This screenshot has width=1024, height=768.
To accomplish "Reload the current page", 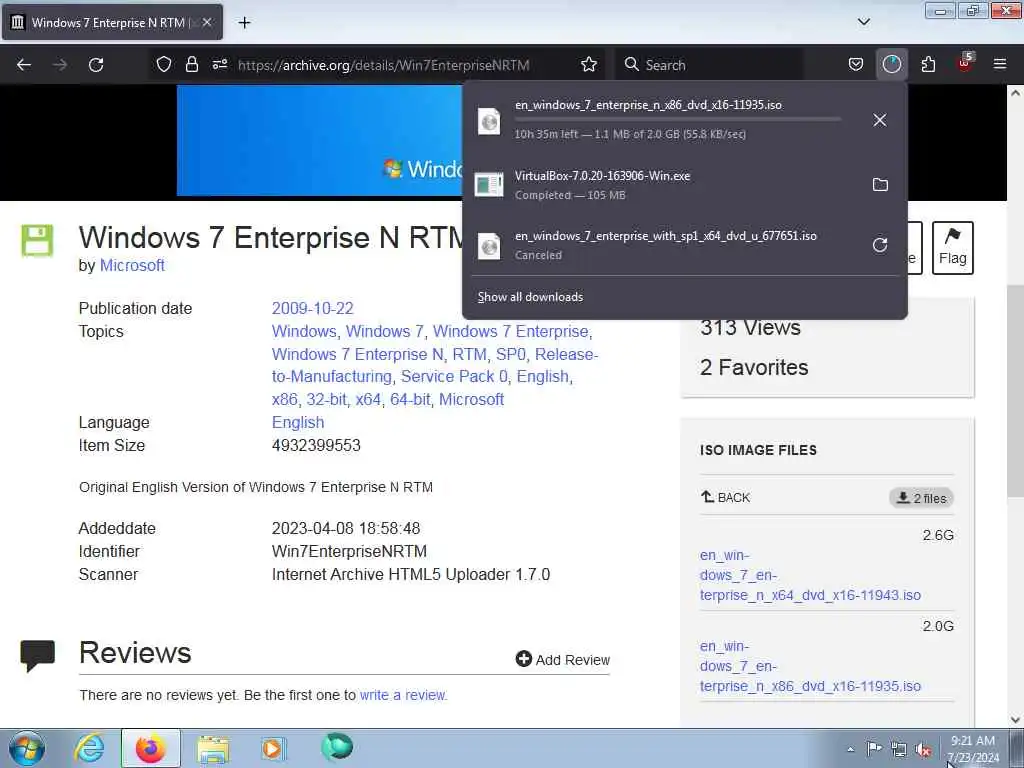I will pos(96,65).
